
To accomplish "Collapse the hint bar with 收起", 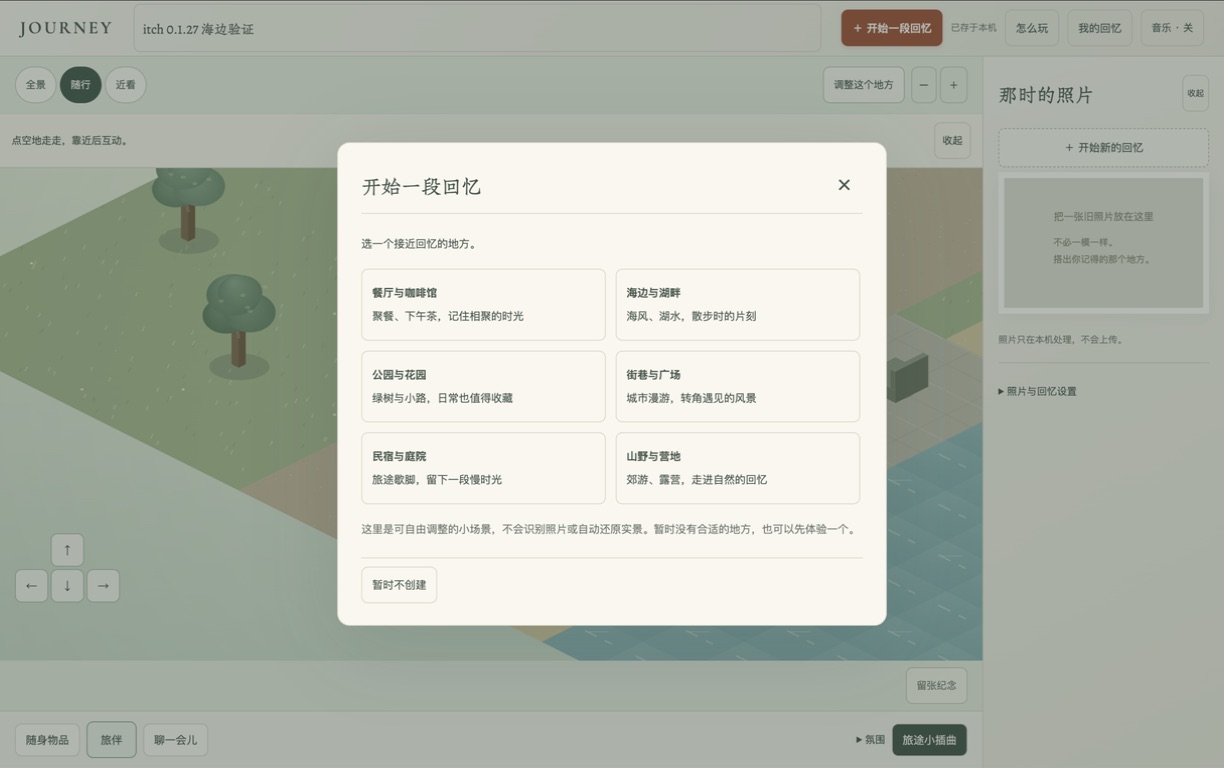I will point(952,141).
